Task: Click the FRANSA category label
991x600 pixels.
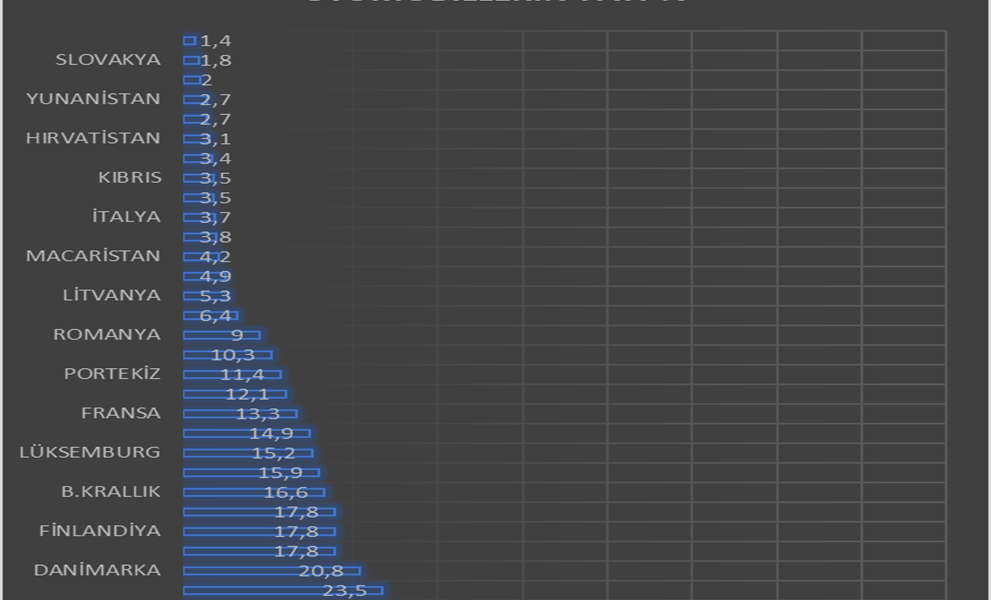Action: coord(121,413)
